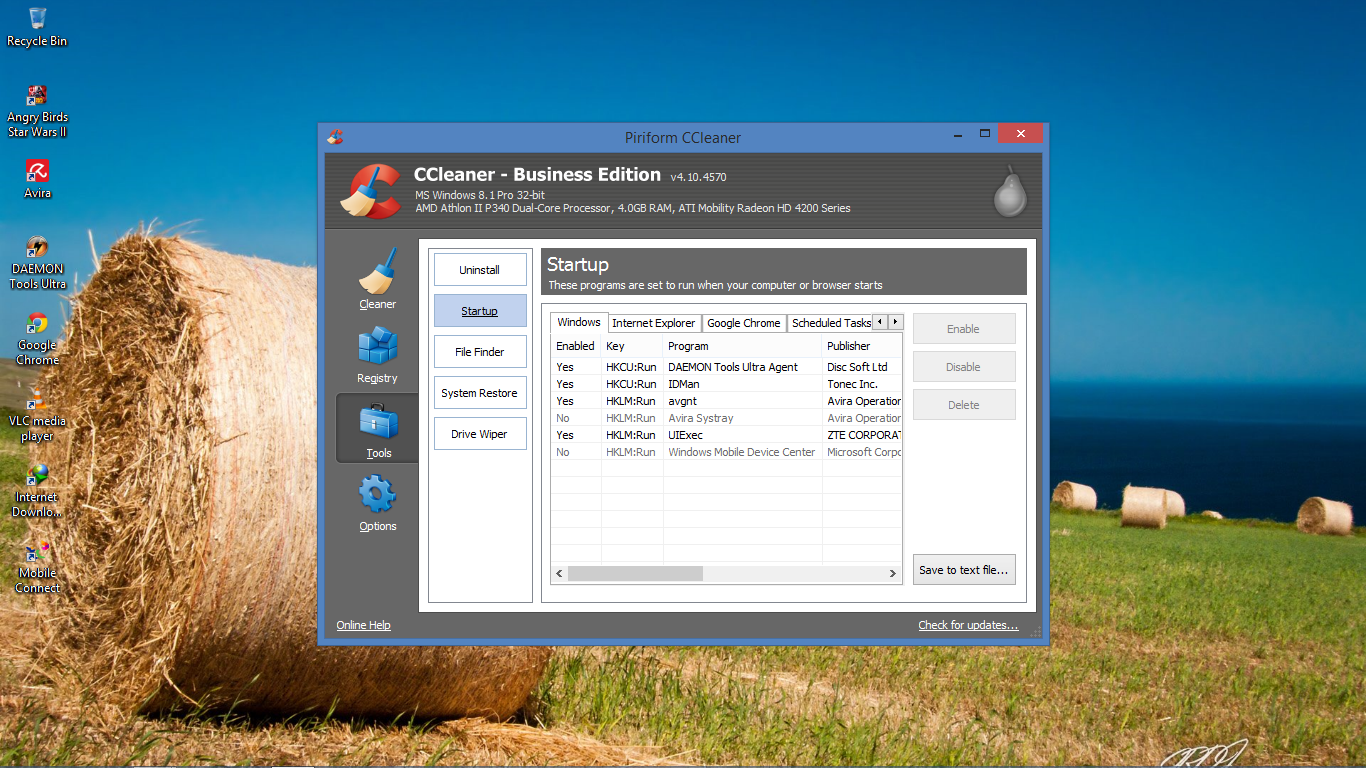This screenshot has width=1366, height=768.
Task: Launch the Mobile Connect desktop shortcut
Action: [37, 566]
